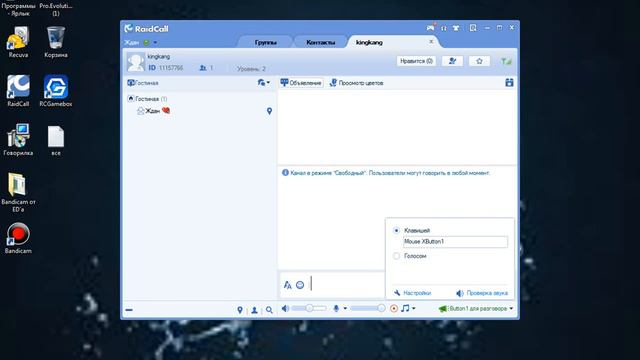Click the minus collapse icon at bottom left
Image resolution: width=640 pixels, height=360 pixels.
point(129,310)
